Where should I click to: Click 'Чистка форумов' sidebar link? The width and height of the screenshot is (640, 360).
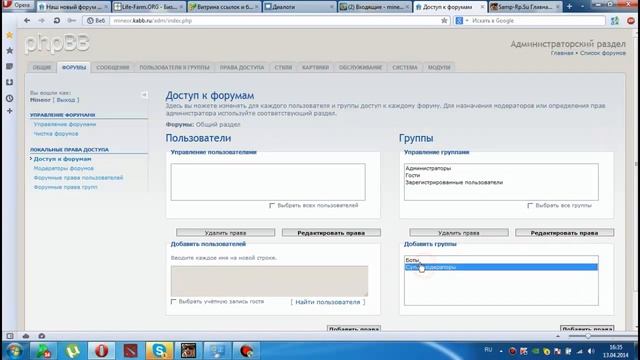[56, 133]
